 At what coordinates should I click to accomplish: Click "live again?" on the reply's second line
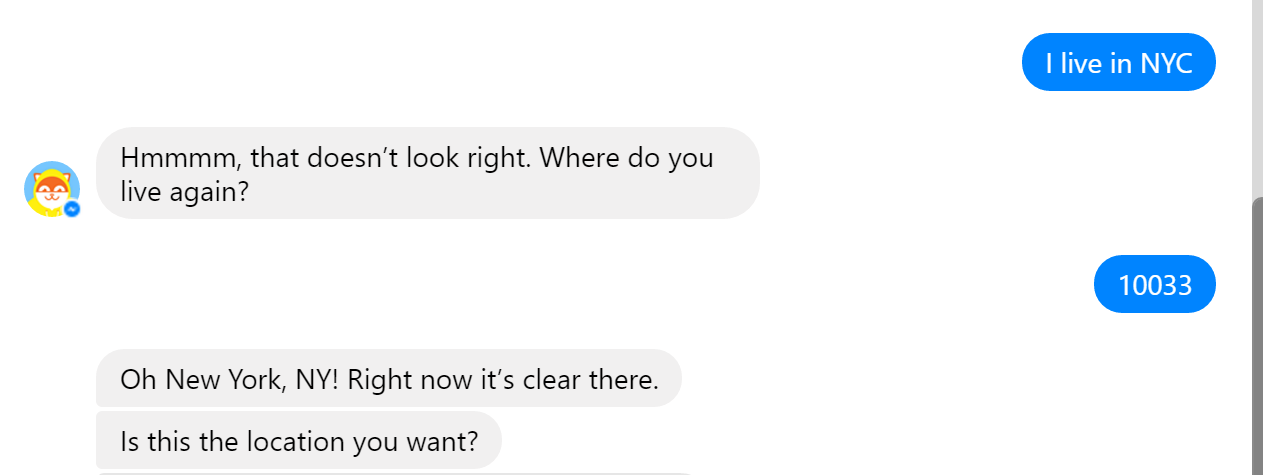[x=183, y=191]
